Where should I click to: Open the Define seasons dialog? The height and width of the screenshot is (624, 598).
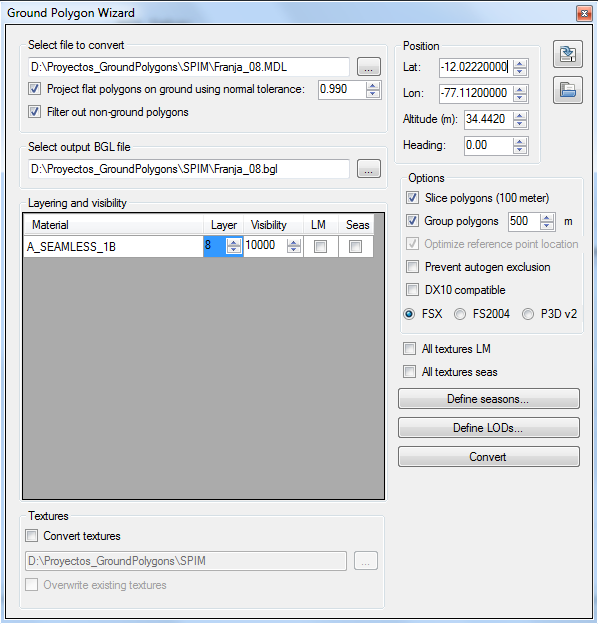tap(489, 399)
